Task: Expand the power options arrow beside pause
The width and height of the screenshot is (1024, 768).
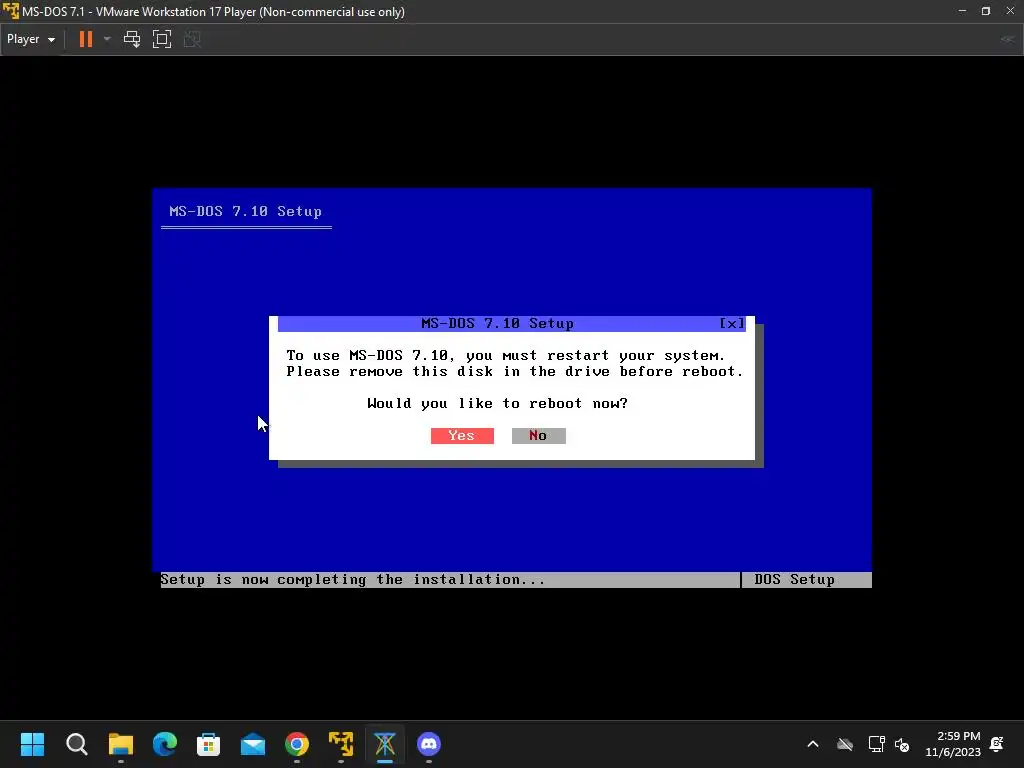Action: tap(107, 39)
